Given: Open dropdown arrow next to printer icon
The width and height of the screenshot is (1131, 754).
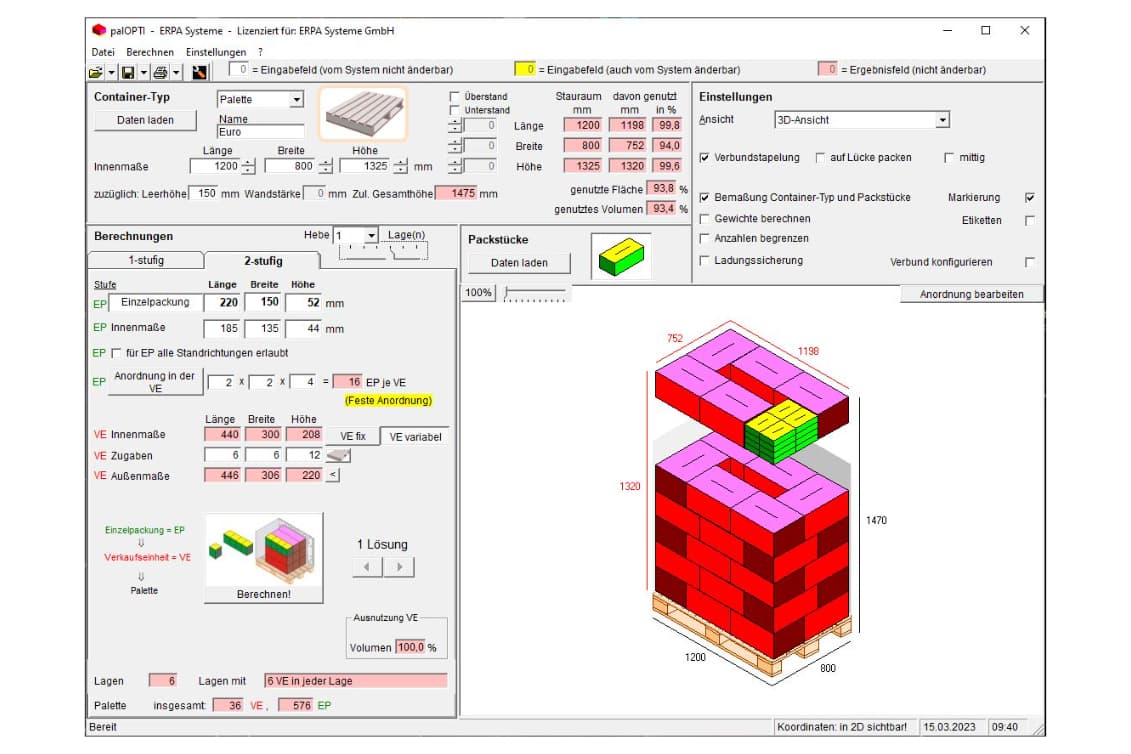Looking at the screenshot, I should coord(176,72).
